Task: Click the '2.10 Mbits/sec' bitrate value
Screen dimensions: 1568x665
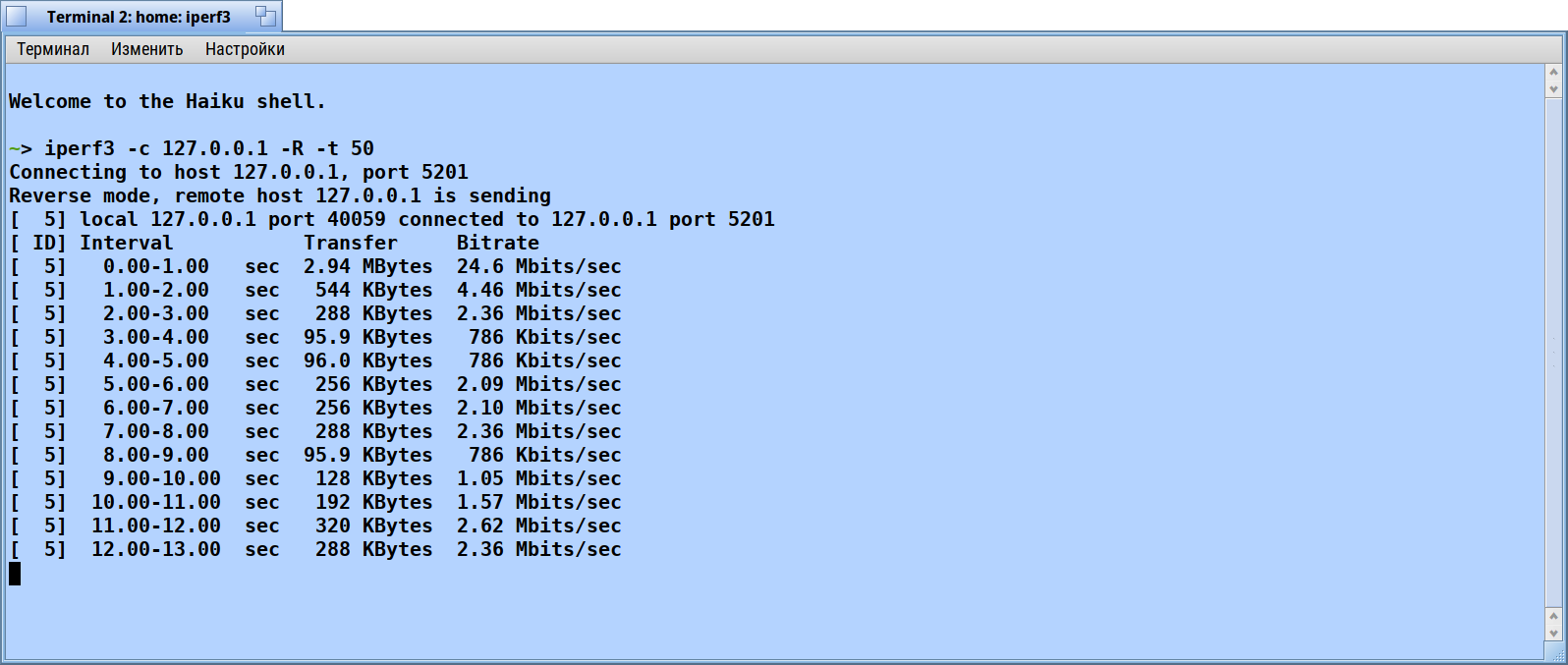Action: point(539,408)
